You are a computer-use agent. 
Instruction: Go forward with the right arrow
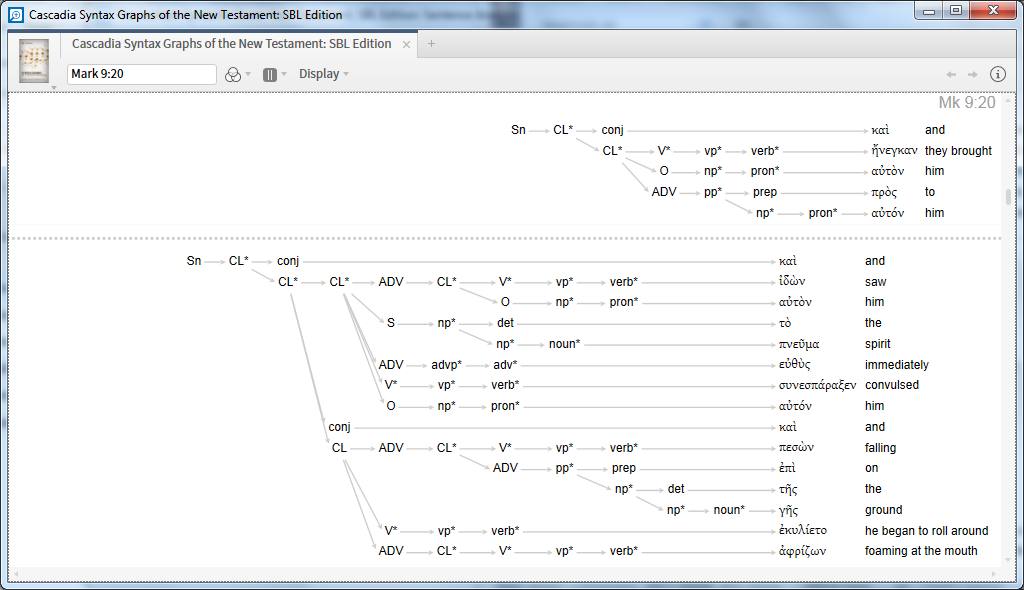tap(972, 74)
